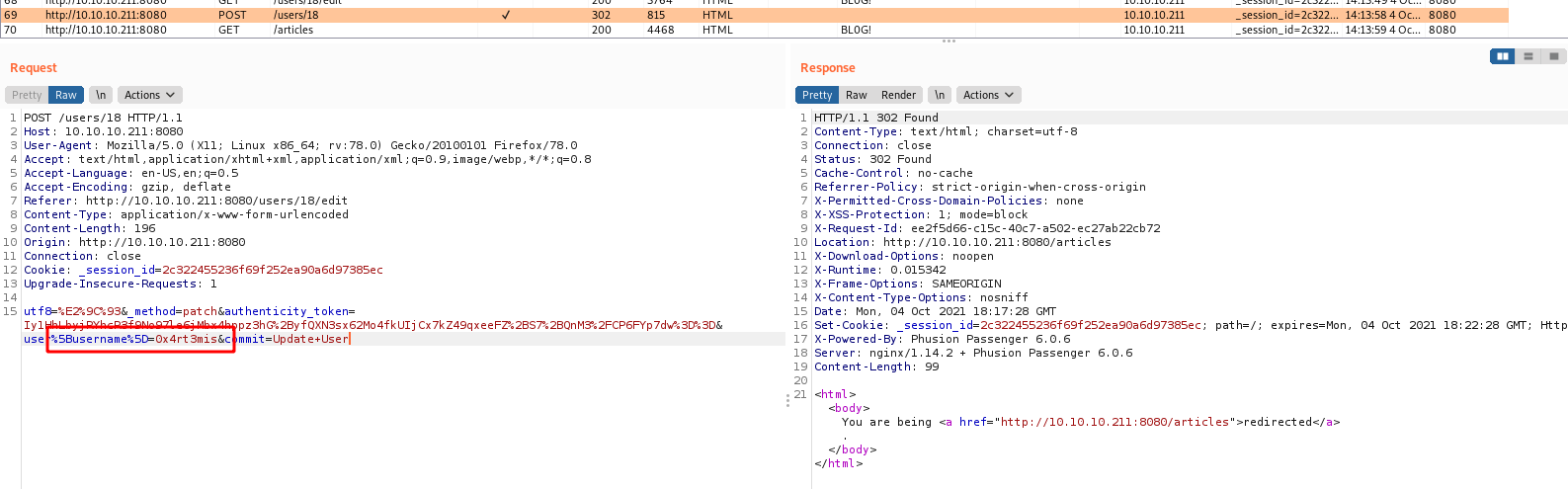Click the checkmark in the POST row
The height and width of the screenshot is (489, 1568).
pyautogui.click(x=506, y=15)
